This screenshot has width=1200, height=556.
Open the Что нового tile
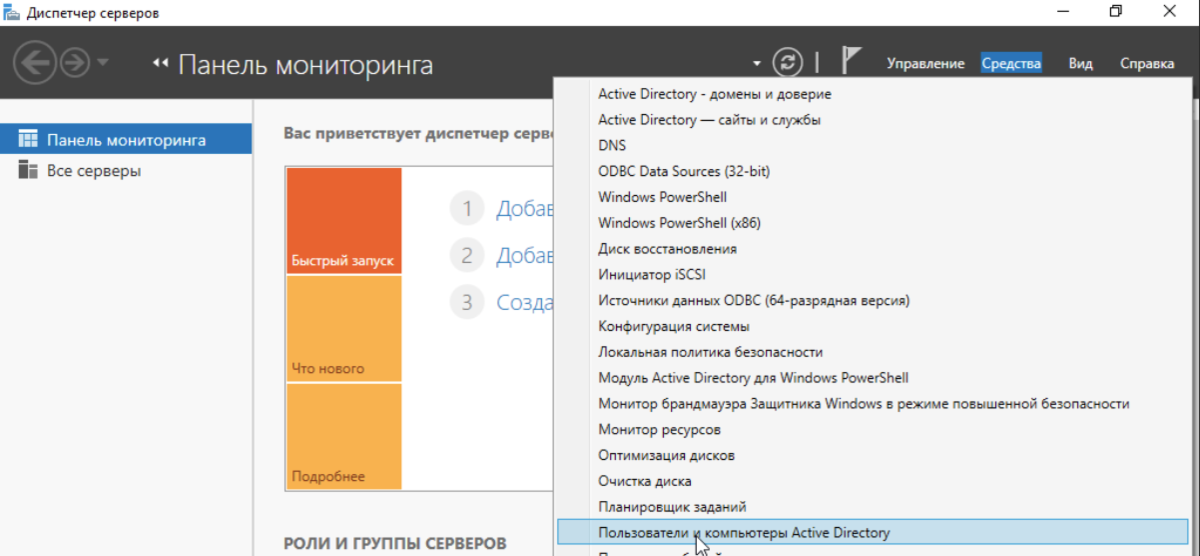click(x=343, y=329)
